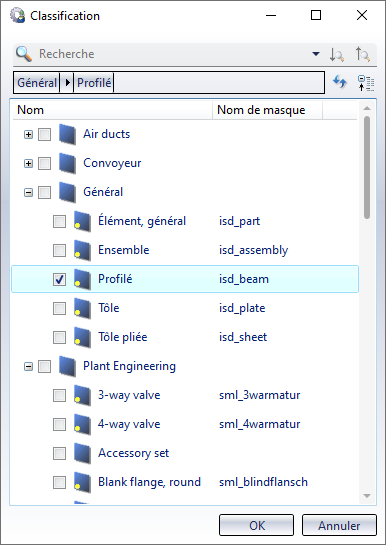Click the vertical scrollbar thumb
The width and height of the screenshot is (386, 545).
(367, 168)
